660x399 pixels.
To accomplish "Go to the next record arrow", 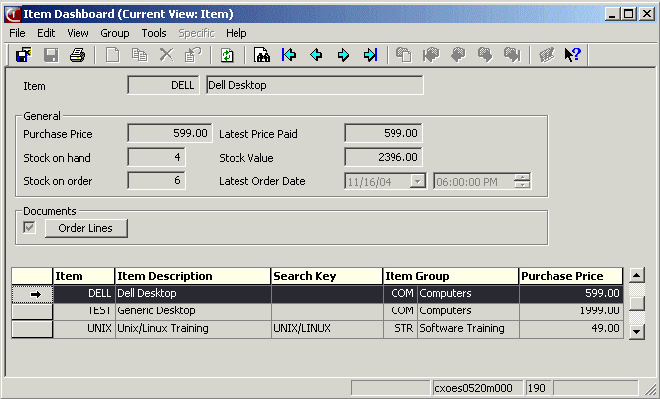I will tap(343, 55).
